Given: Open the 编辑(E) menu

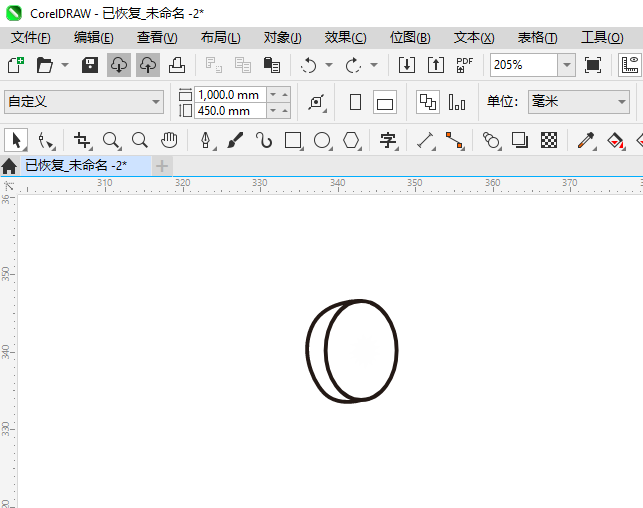Looking at the screenshot, I should coord(93,38).
